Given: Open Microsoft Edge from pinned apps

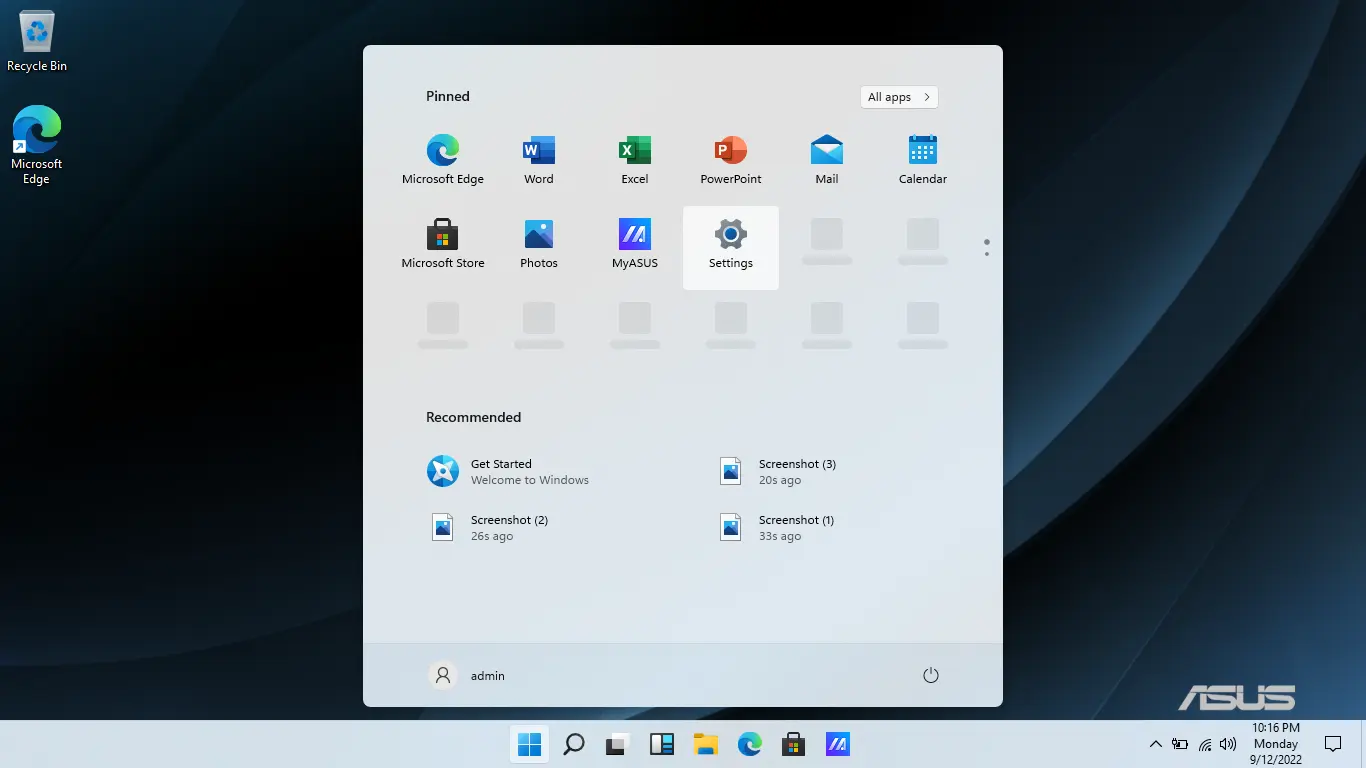Looking at the screenshot, I should (442, 160).
